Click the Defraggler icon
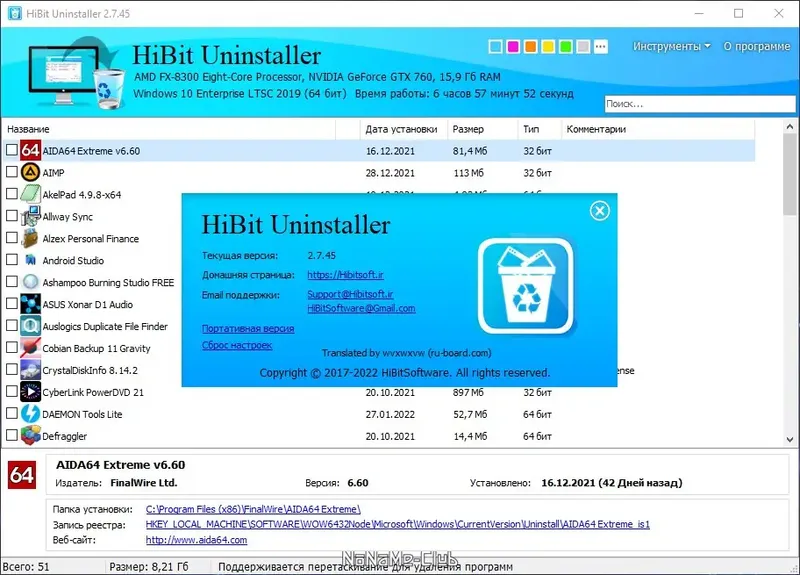The width and height of the screenshot is (800, 575). (30, 436)
